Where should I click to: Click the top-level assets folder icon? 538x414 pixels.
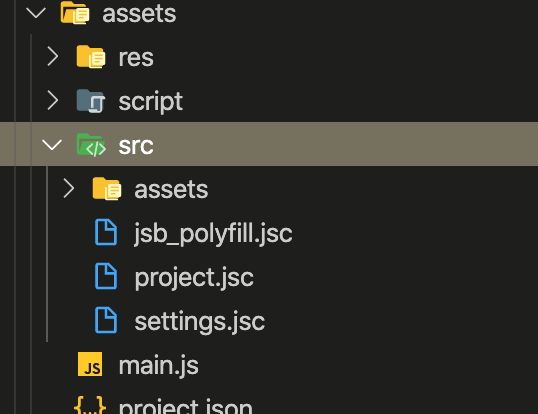click(75, 13)
